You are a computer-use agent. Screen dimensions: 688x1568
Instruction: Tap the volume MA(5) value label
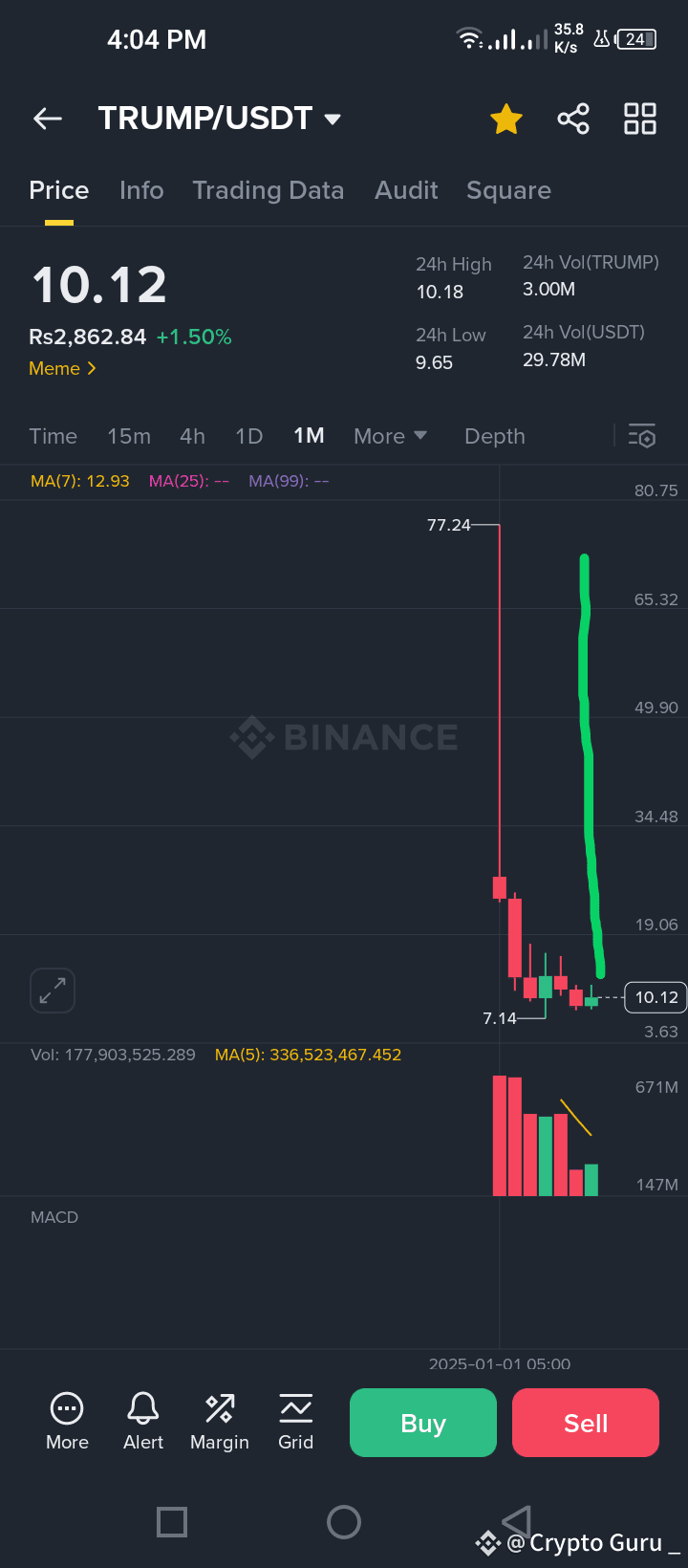pyautogui.click(x=308, y=1055)
